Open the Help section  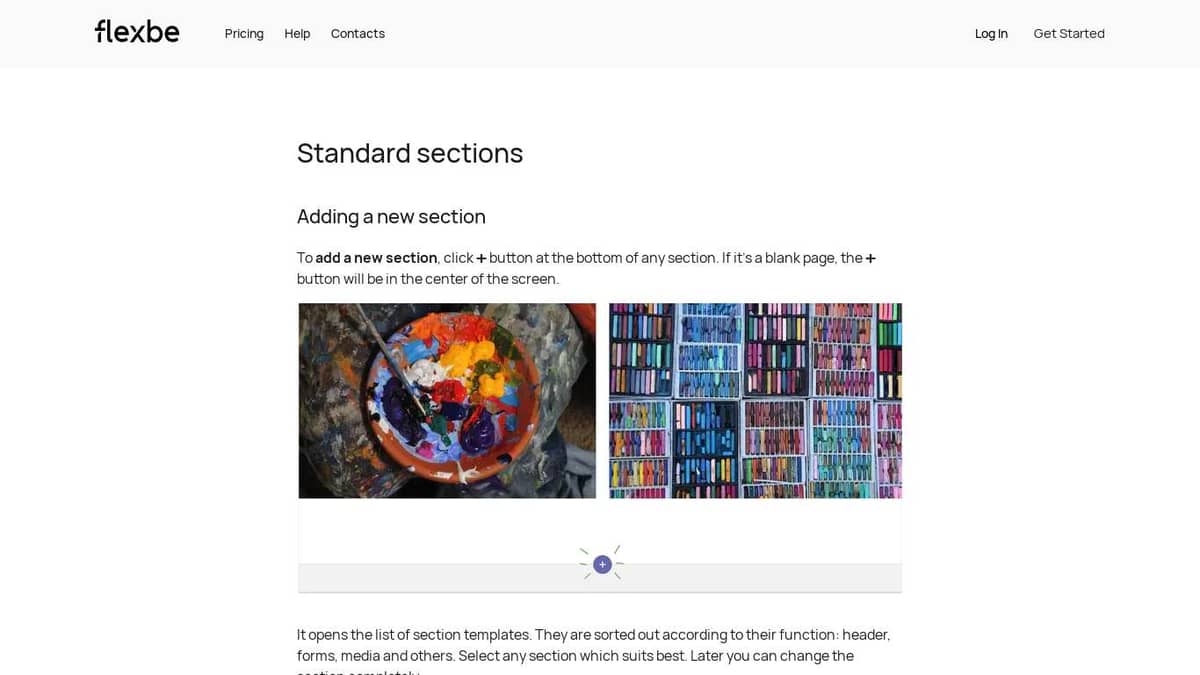click(297, 33)
